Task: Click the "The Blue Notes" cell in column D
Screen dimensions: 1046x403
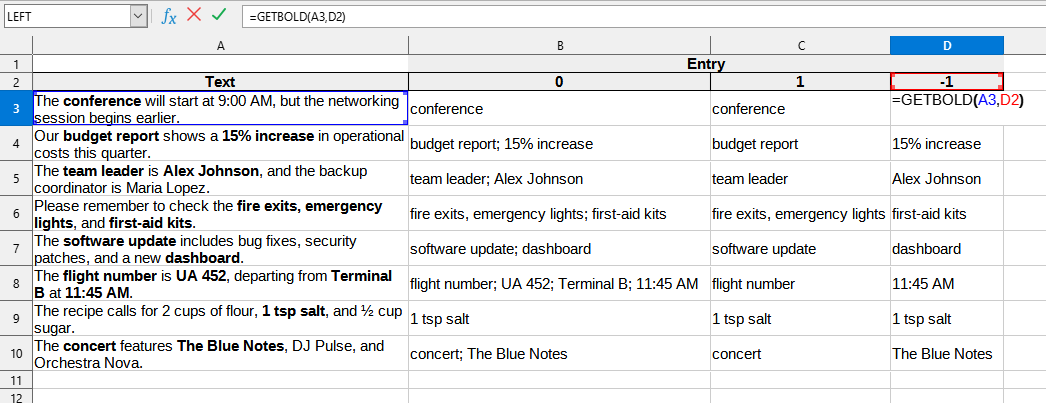Action: (946, 354)
